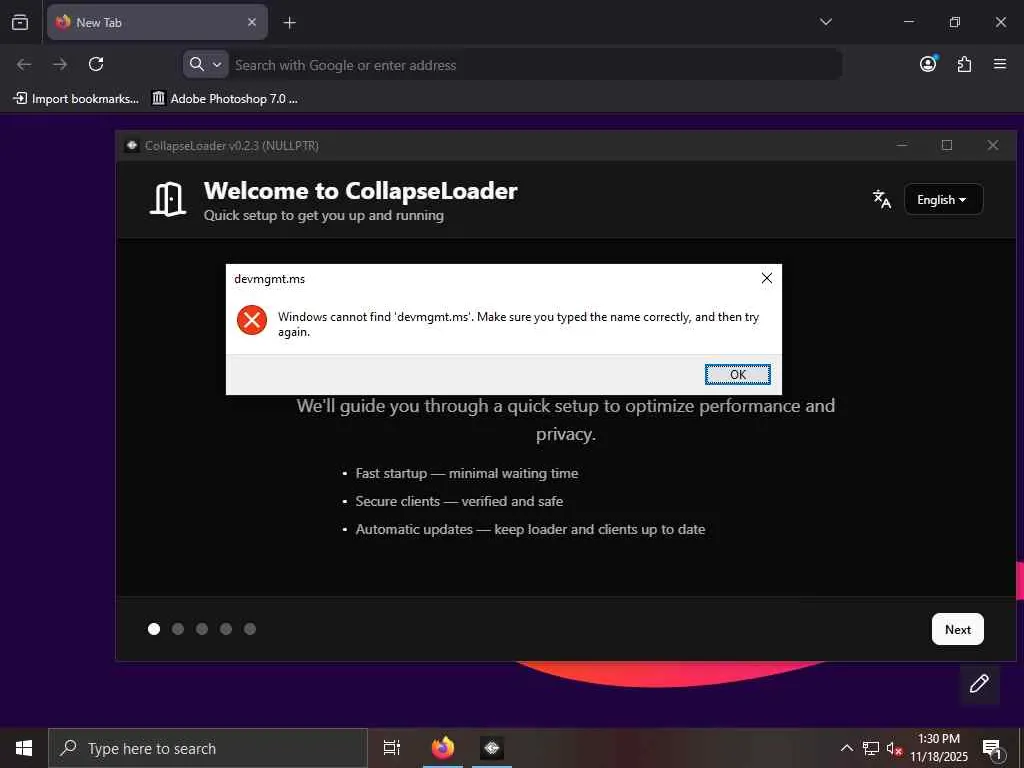The width and height of the screenshot is (1024, 768).
Task: Click Firefox icon in taskbar
Action: 443,748
